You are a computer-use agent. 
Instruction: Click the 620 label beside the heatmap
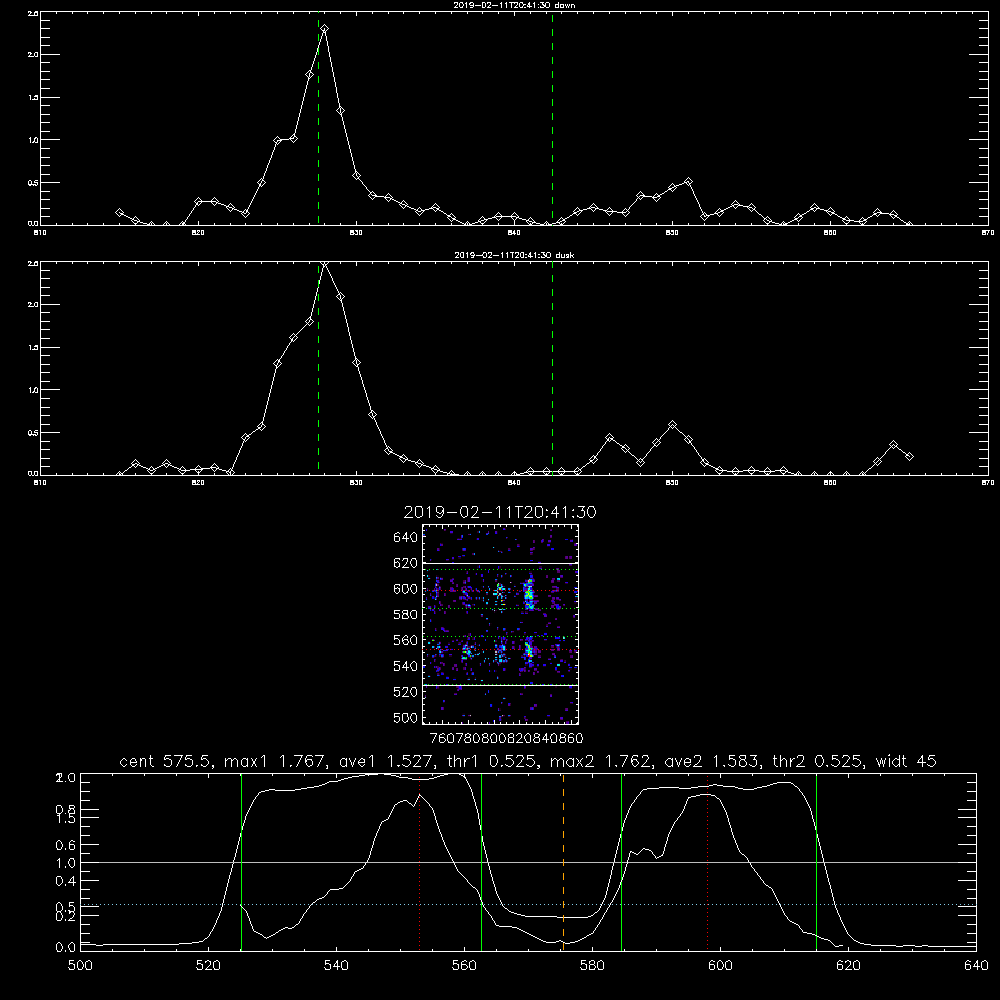coord(406,563)
